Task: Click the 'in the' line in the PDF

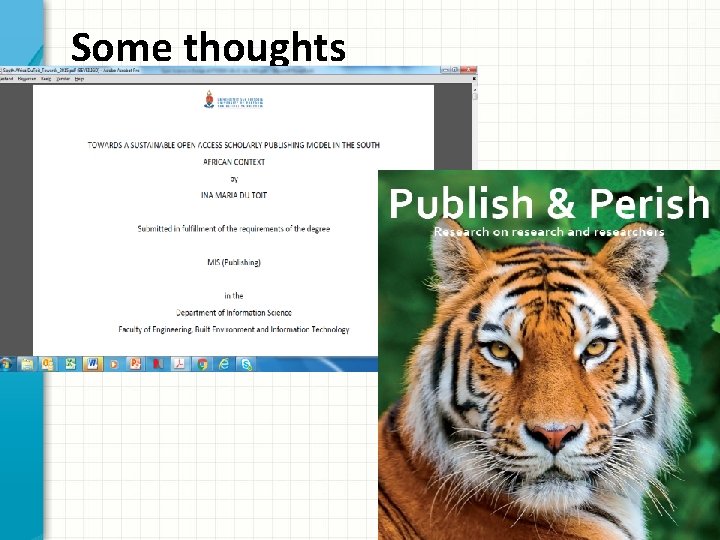Action: tap(234, 296)
